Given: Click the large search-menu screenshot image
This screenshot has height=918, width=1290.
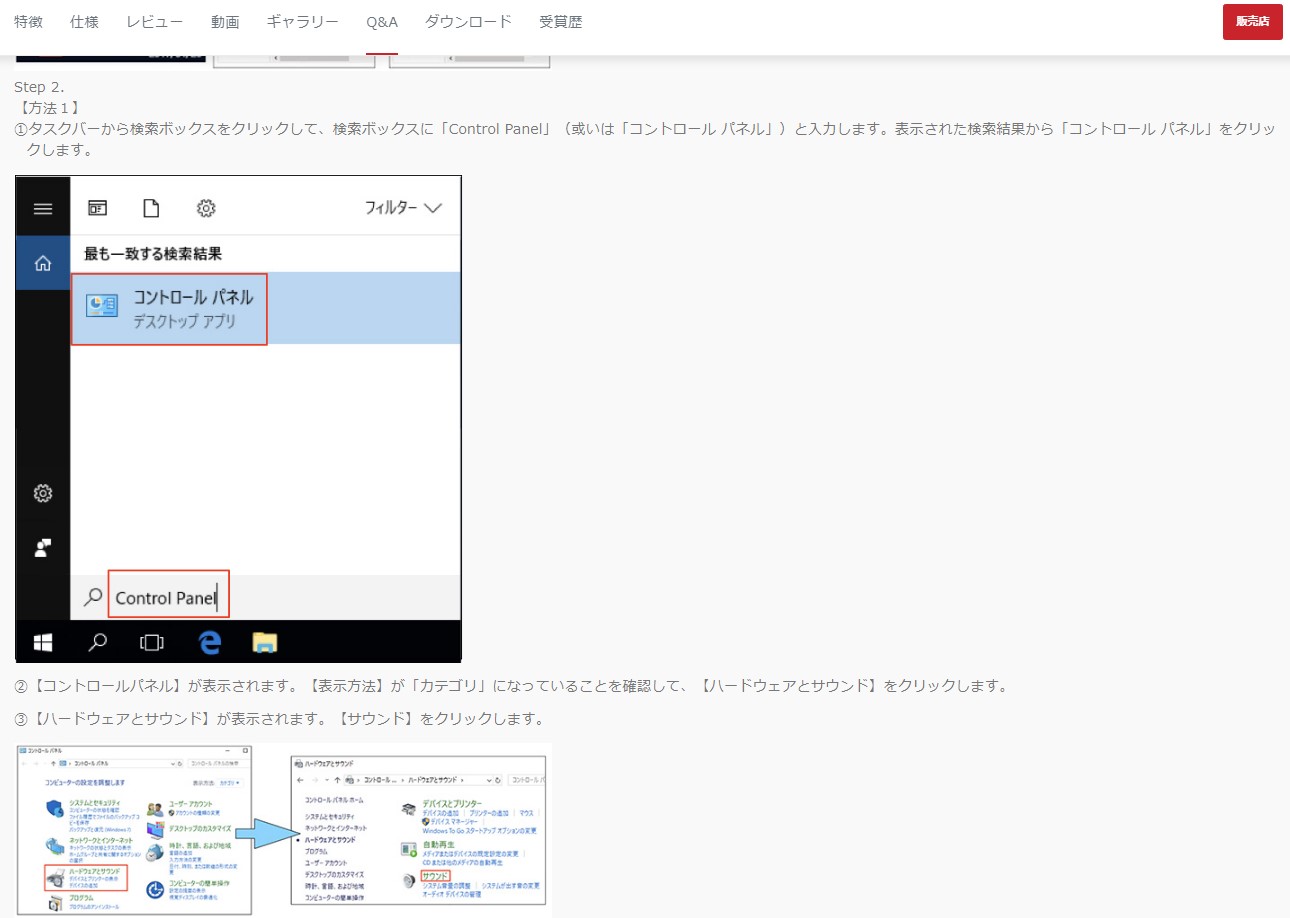Looking at the screenshot, I should (x=238, y=419).
